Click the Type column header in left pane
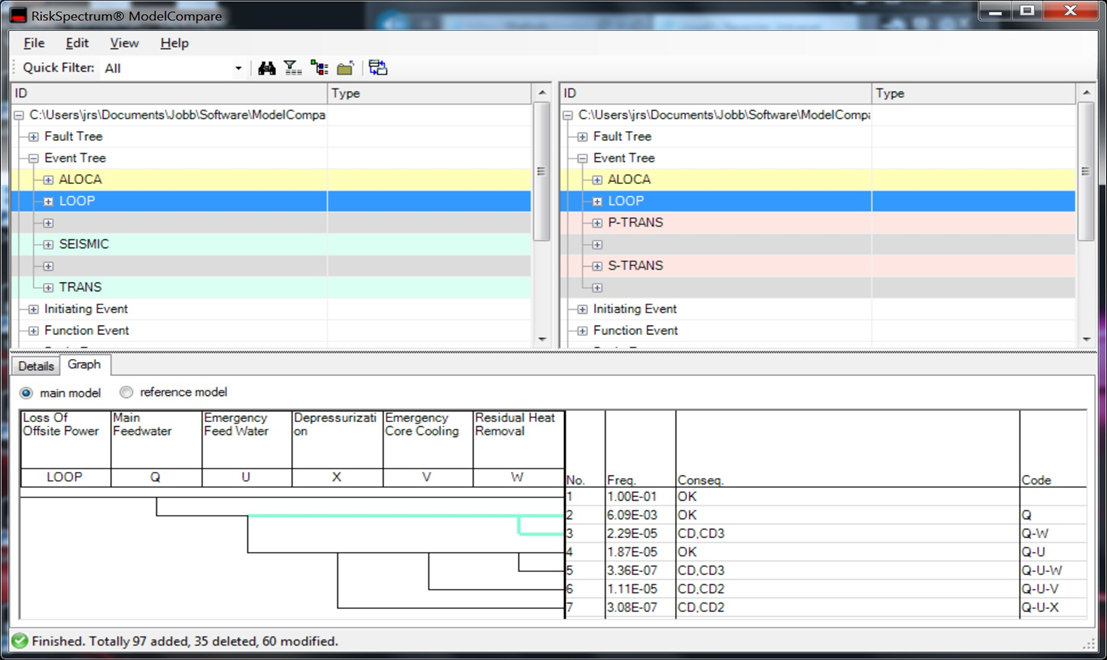Screen dimensions: 1107x660 345,93
